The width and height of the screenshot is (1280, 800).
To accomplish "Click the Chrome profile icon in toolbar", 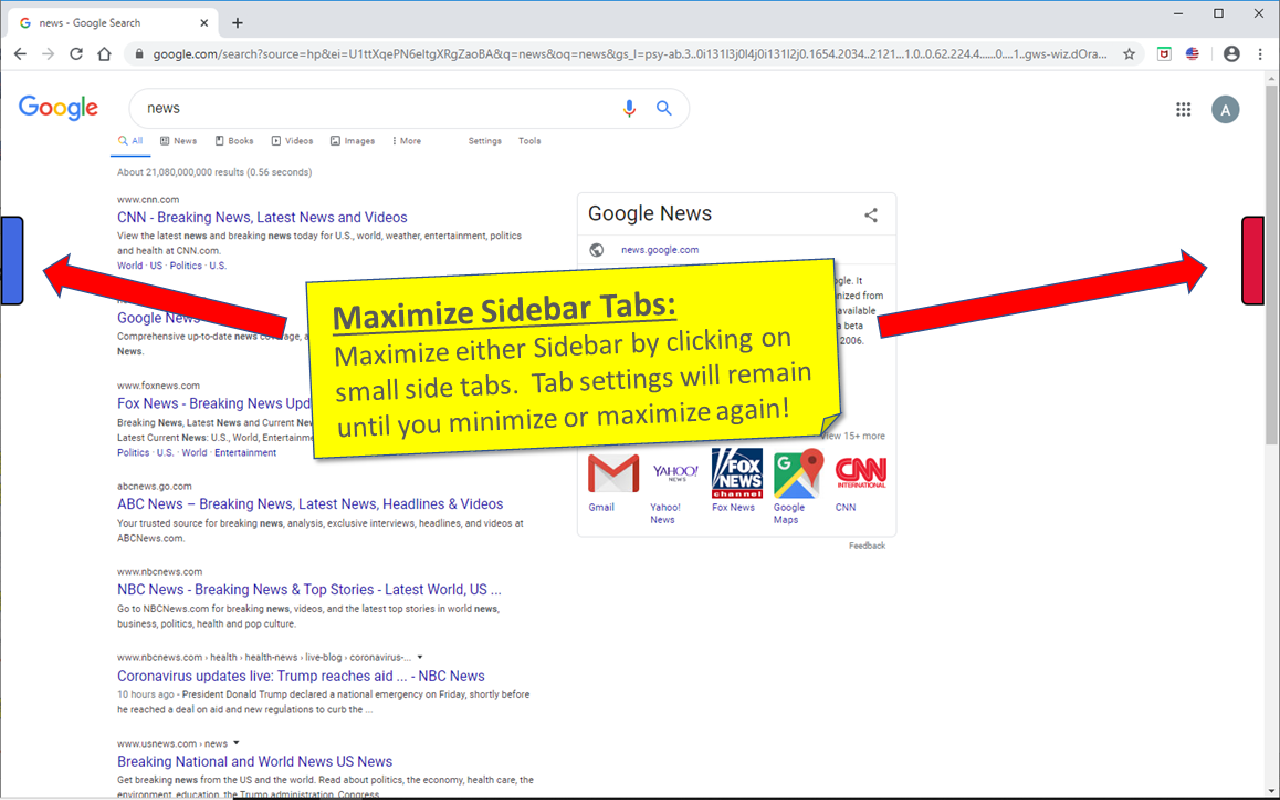I will (x=1231, y=54).
